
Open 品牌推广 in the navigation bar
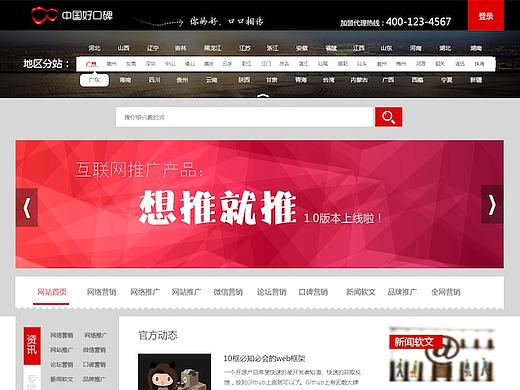(x=402, y=292)
